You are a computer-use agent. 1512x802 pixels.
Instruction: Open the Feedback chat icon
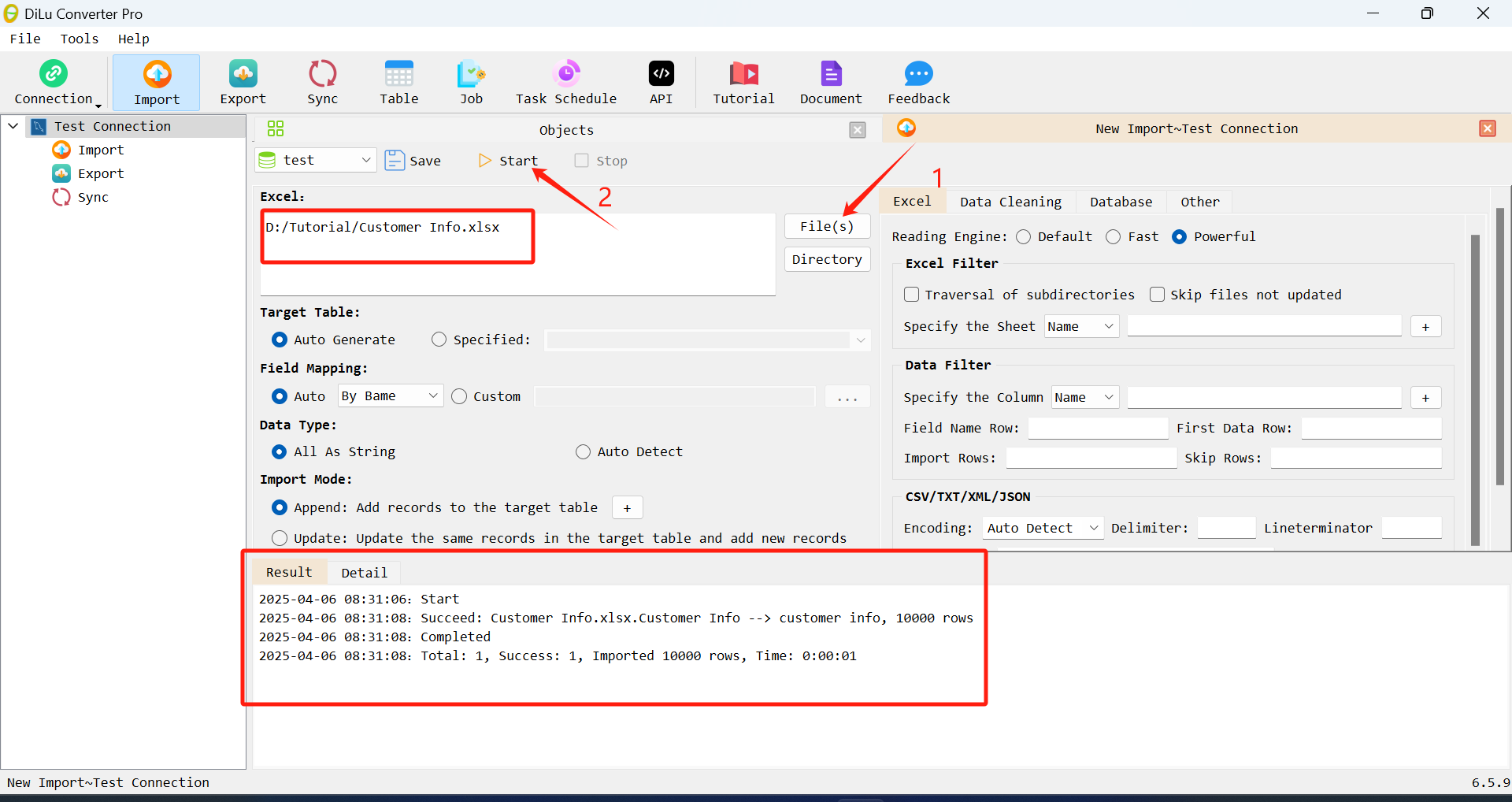pyautogui.click(x=918, y=73)
